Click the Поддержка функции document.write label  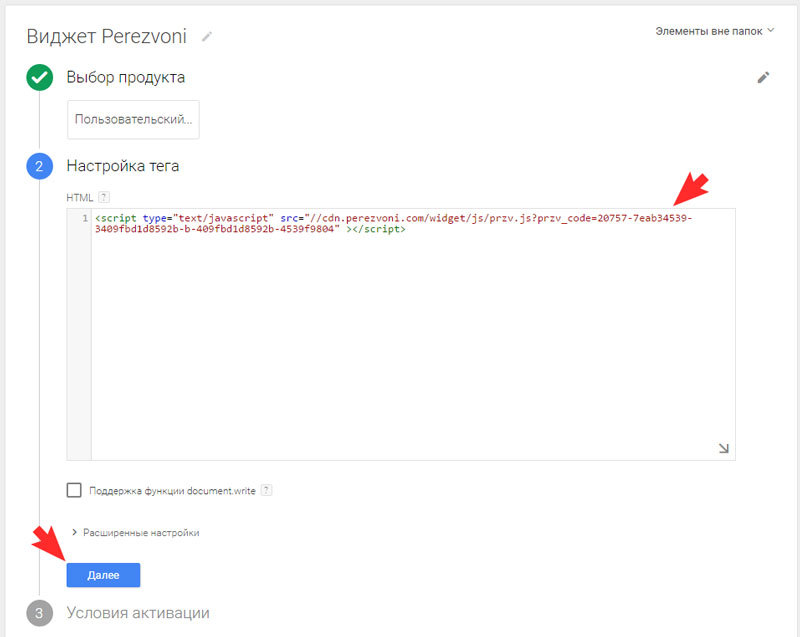pos(172,491)
